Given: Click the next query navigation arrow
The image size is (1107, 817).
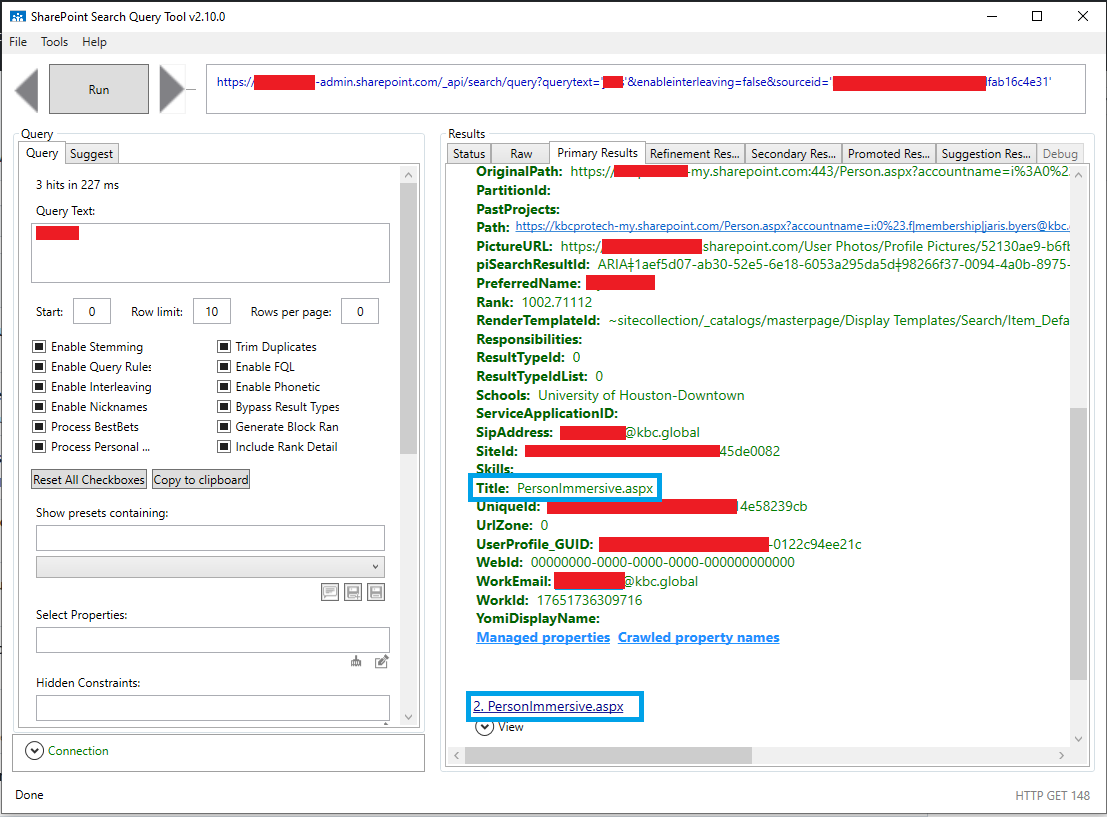Looking at the screenshot, I should point(172,89).
